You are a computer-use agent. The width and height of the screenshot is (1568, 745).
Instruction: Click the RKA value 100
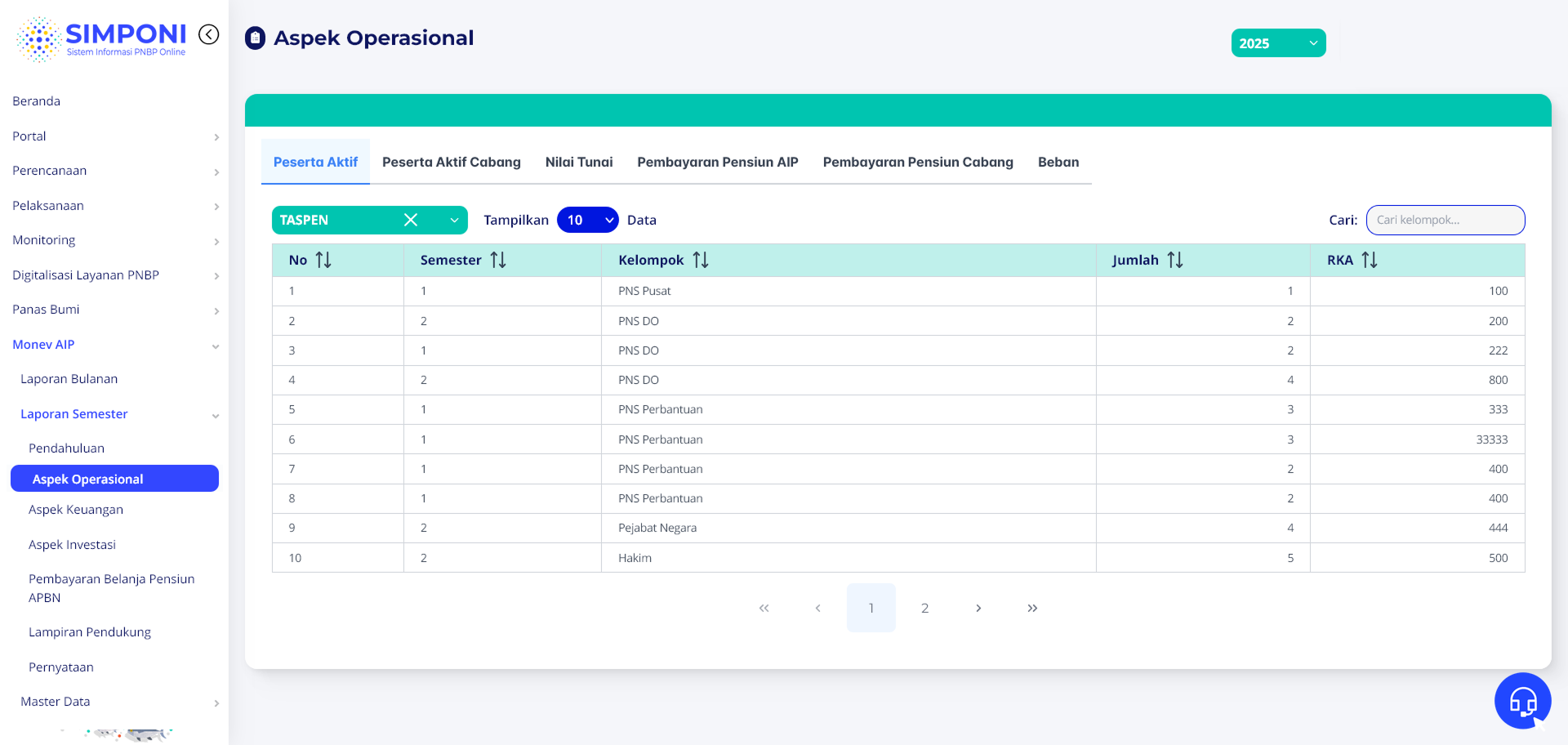[x=1498, y=291]
